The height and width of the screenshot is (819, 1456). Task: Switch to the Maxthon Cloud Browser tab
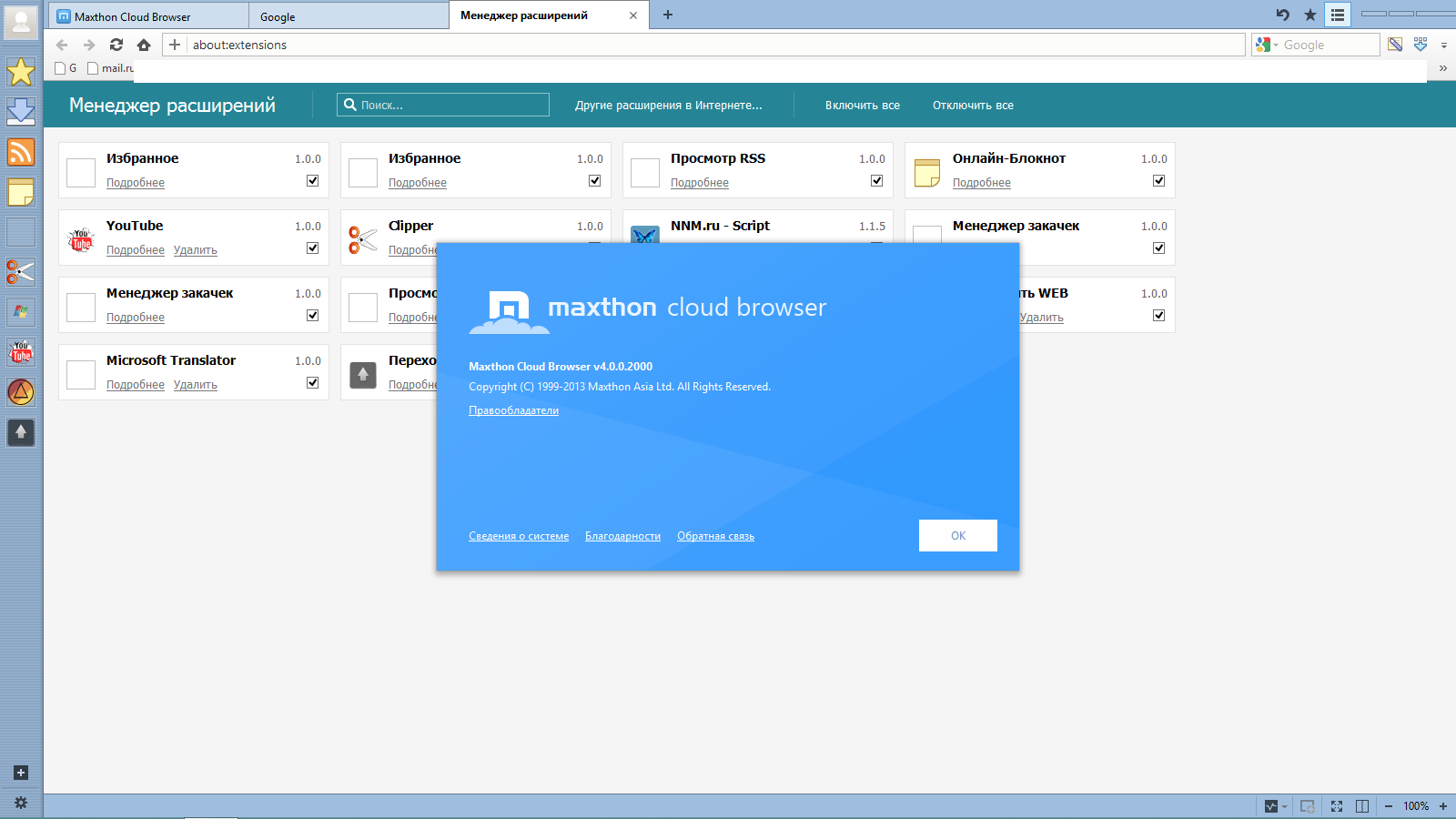coord(148,16)
